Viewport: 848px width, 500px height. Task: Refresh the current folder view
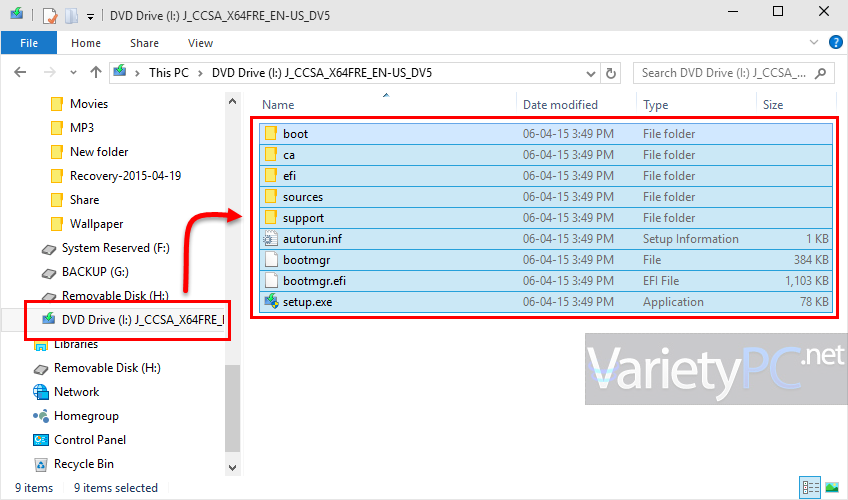click(611, 73)
